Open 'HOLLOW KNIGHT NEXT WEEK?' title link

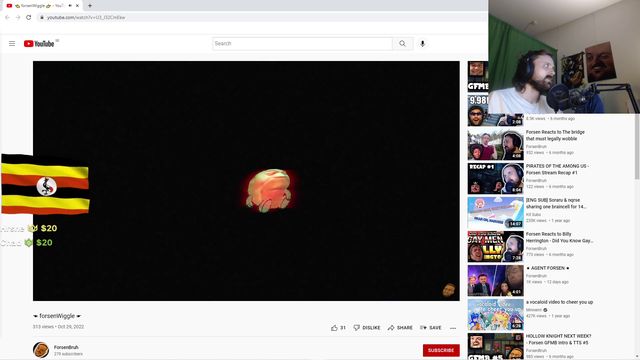tap(558, 340)
